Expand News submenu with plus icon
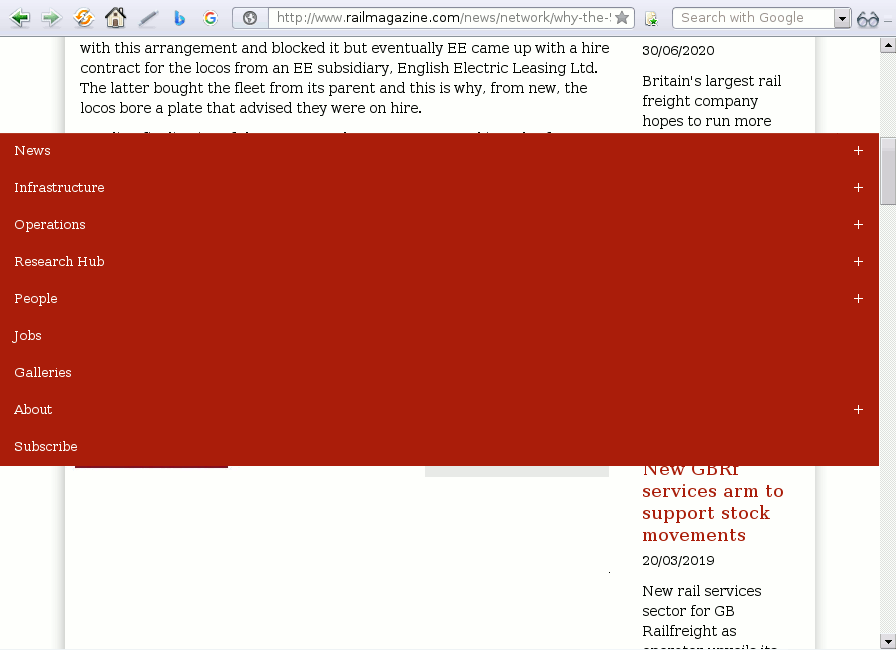 point(858,151)
